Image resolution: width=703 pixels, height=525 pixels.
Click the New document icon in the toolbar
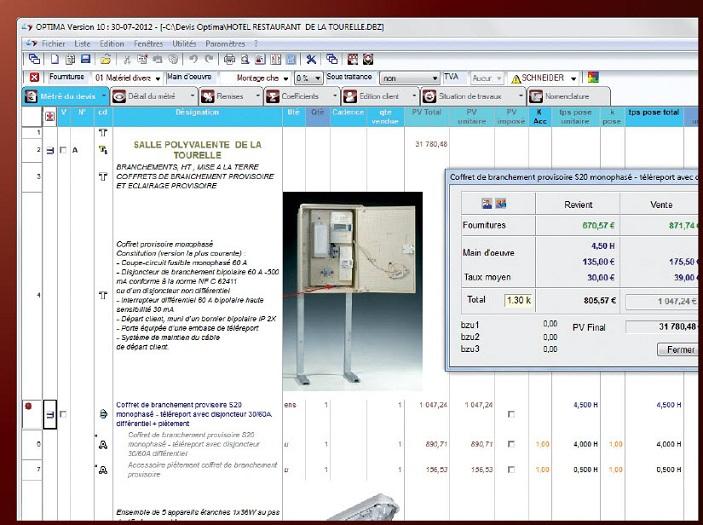pos(55,59)
